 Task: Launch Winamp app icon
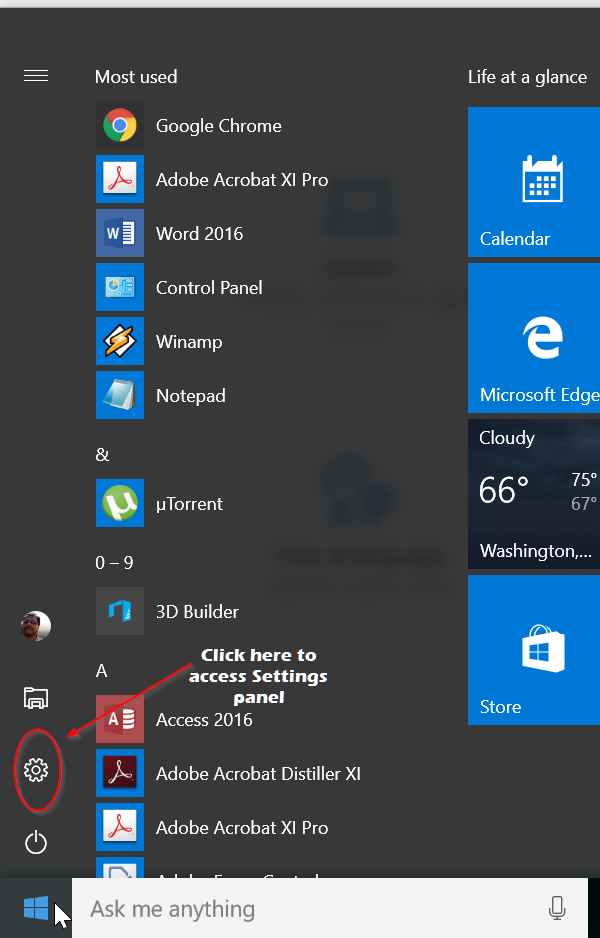click(x=120, y=341)
